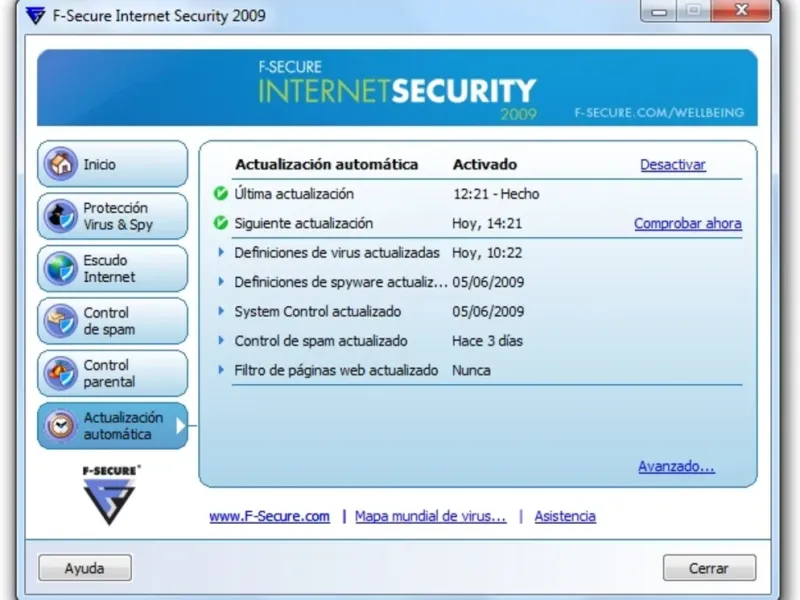
Task: Click the F-Secure logo in title bar
Action: pyautogui.click(x=36, y=16)
